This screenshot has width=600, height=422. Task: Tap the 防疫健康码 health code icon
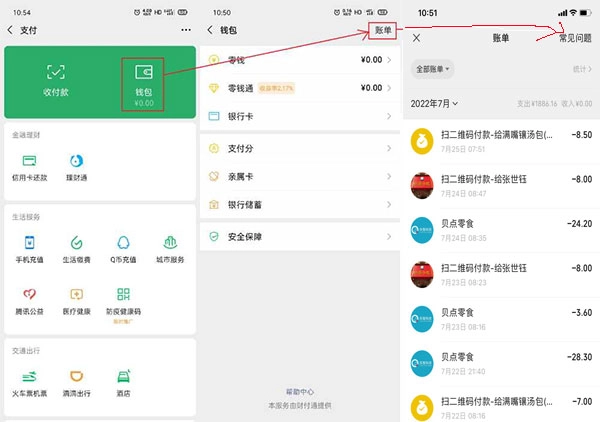click(x=123, y=299)
